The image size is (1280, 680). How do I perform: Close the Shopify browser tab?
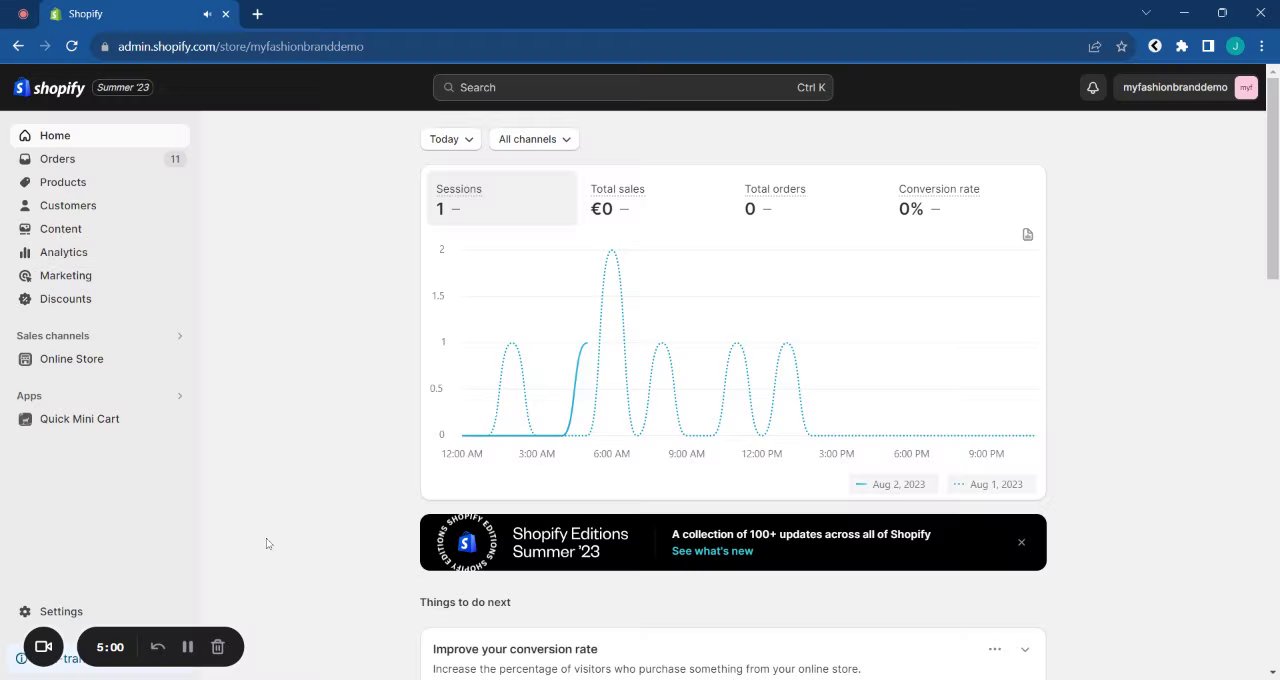tap(226, 14)
